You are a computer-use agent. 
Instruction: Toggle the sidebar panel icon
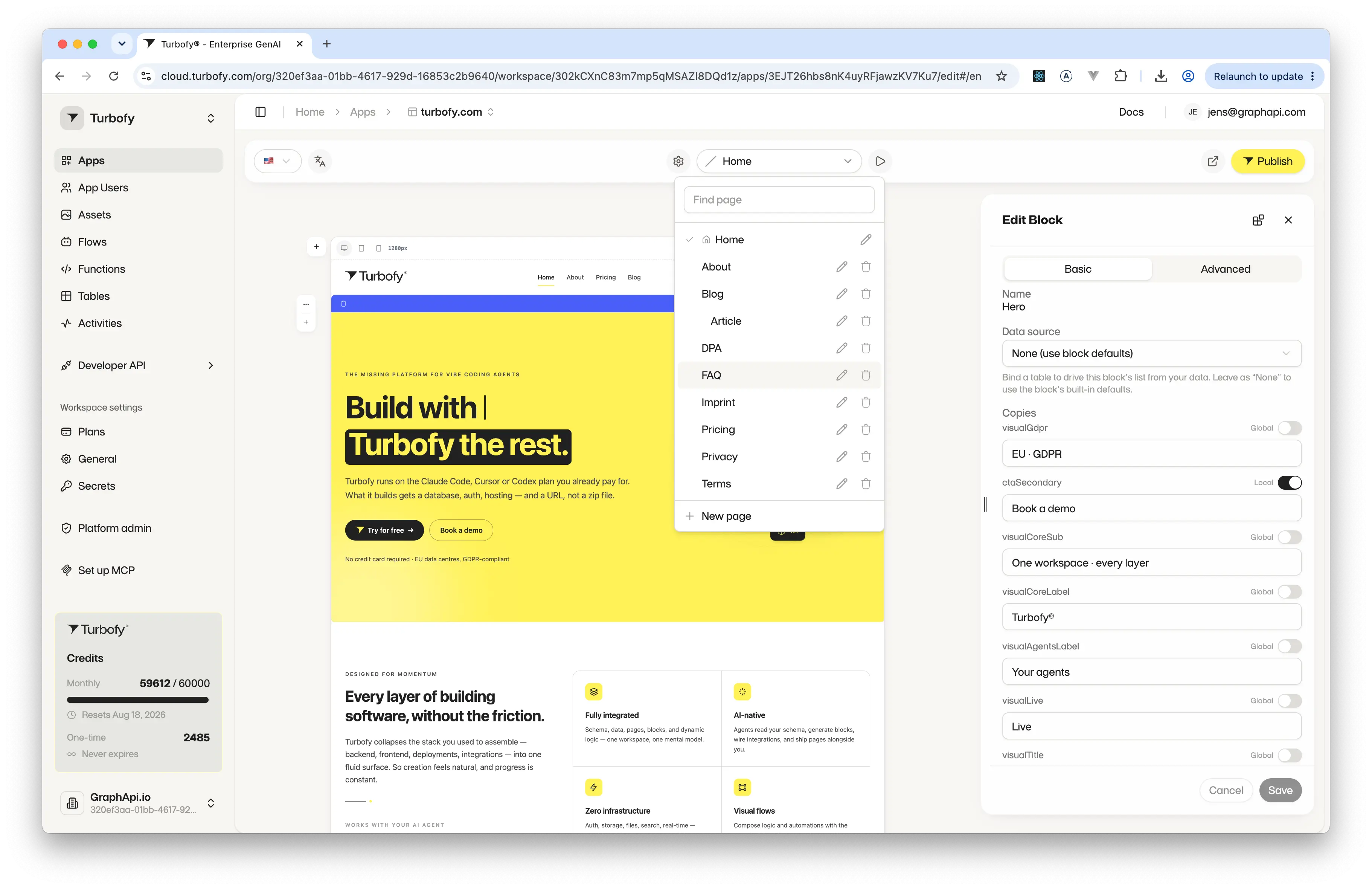click(261, 112)
